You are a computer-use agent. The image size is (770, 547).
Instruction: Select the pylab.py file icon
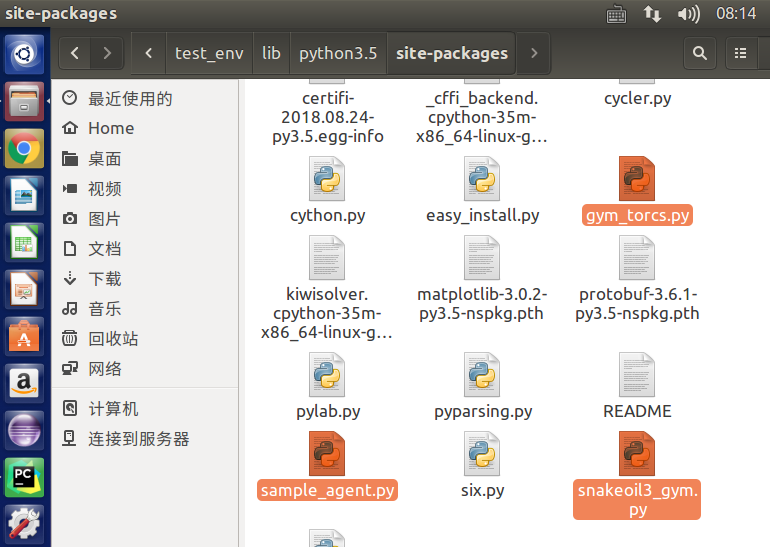(x=327, y=375)
